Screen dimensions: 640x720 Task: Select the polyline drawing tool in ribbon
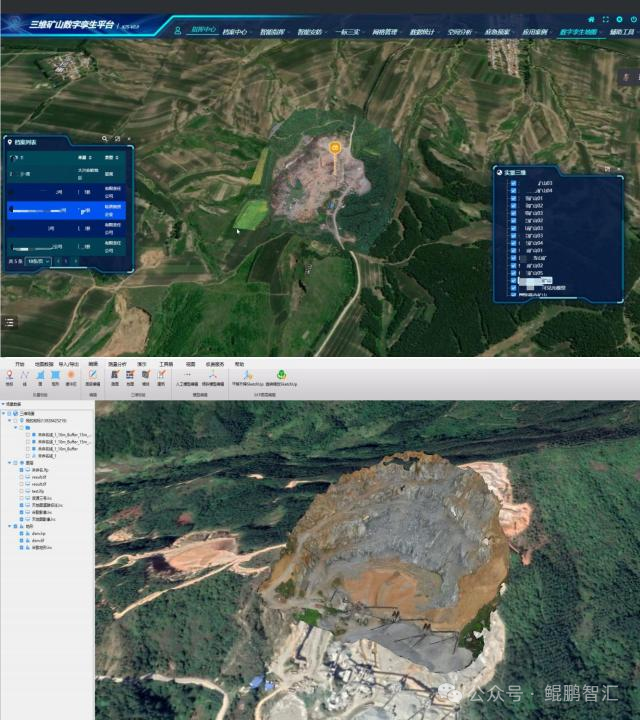click(25, 376)
